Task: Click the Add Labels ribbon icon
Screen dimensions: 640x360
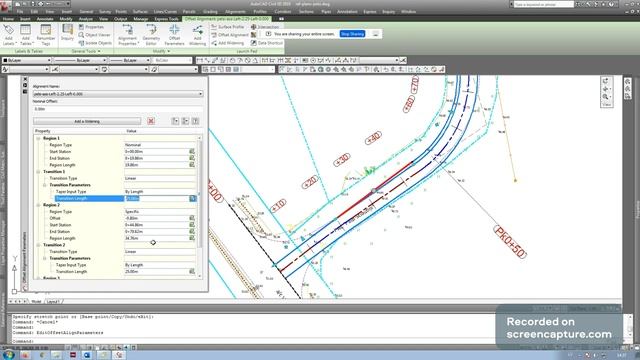Action: point(9,34)
